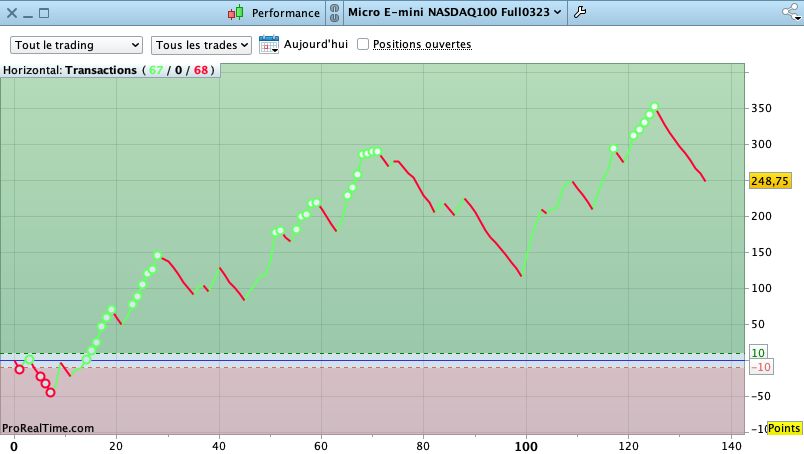804x454 pixels.
Task: Click the 350 y-axis value
Action: coord(761,108)
